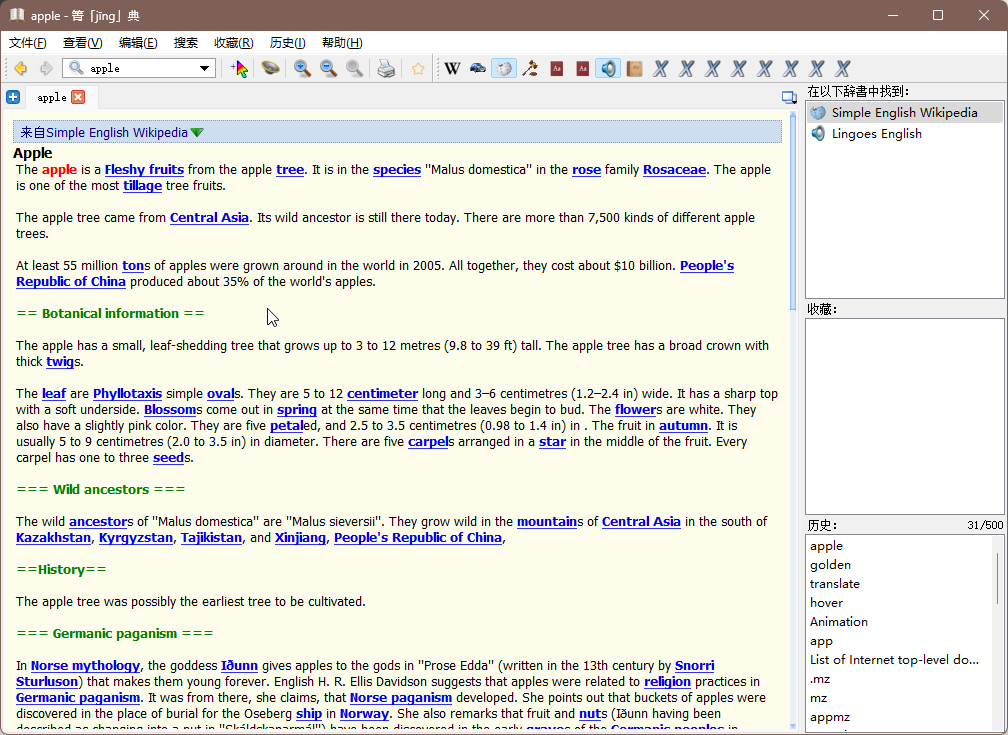
Task: Print the article with the printer icon
Action: (386, 68)
